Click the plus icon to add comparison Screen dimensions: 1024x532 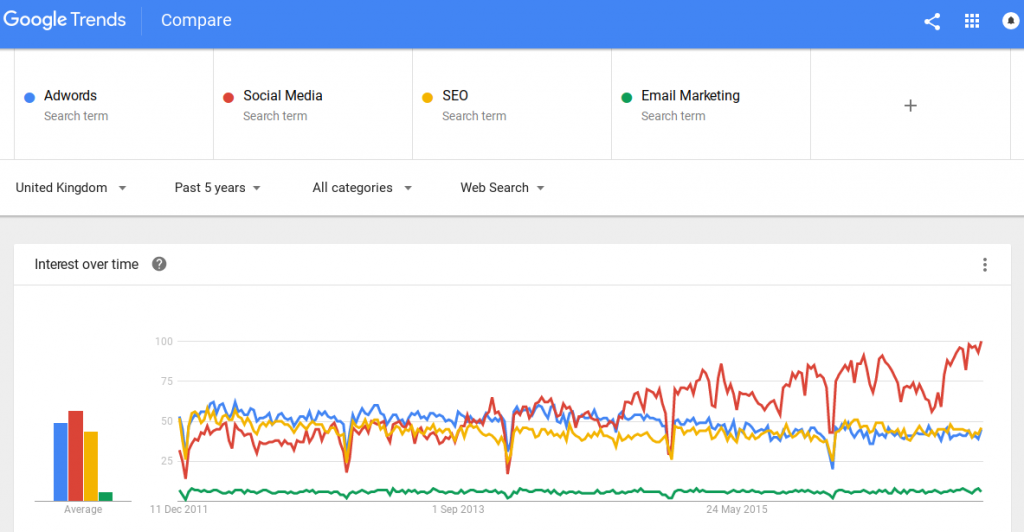point(910,105)
